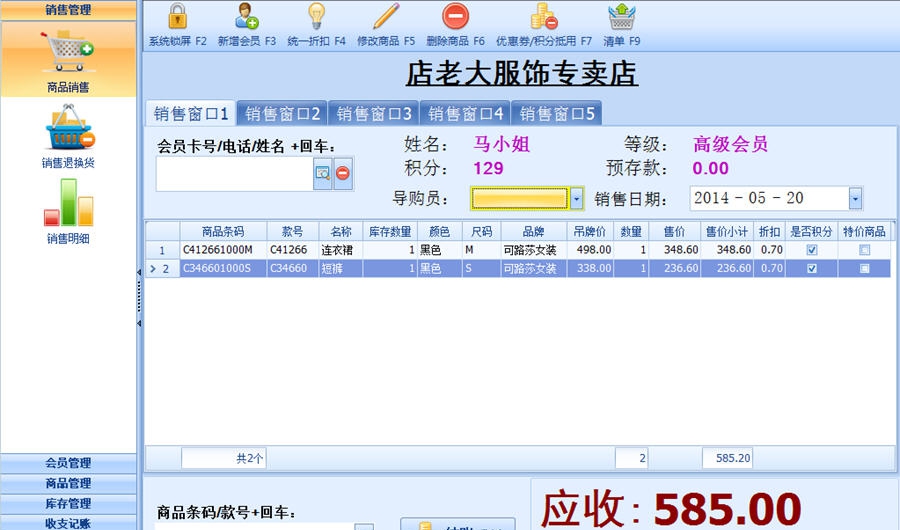This screenshot has width=900, height=530.
Task: Select row 2 header in sales grid
Action: tap(162, 268)
